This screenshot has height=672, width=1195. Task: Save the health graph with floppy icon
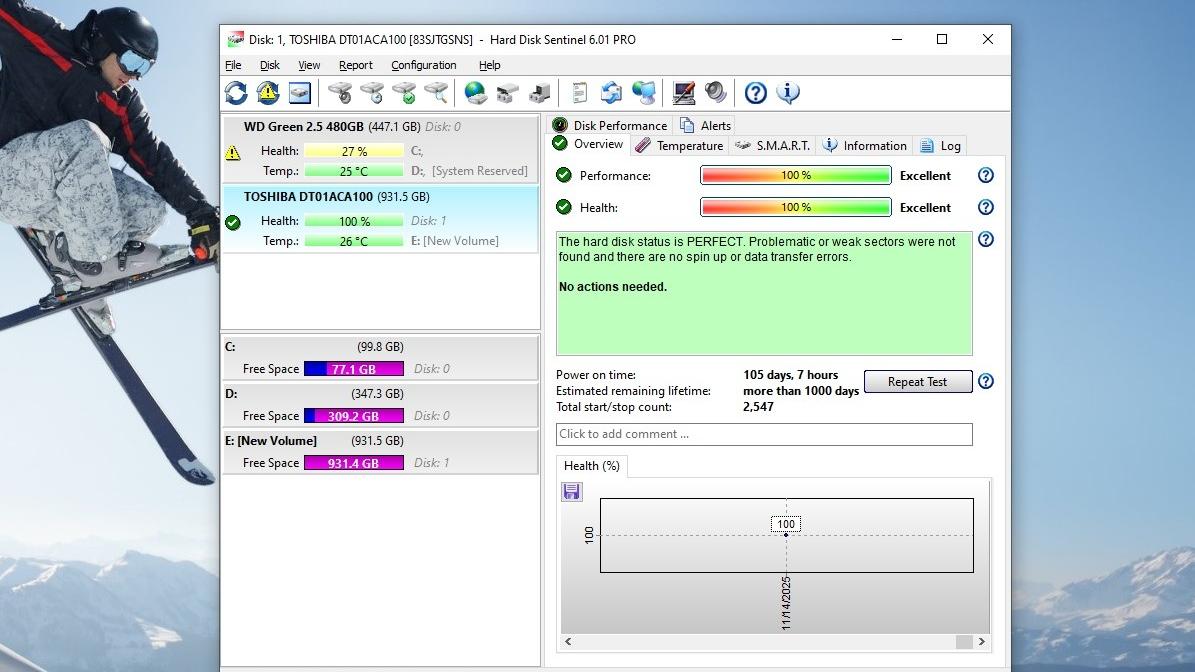pos(572,491)
